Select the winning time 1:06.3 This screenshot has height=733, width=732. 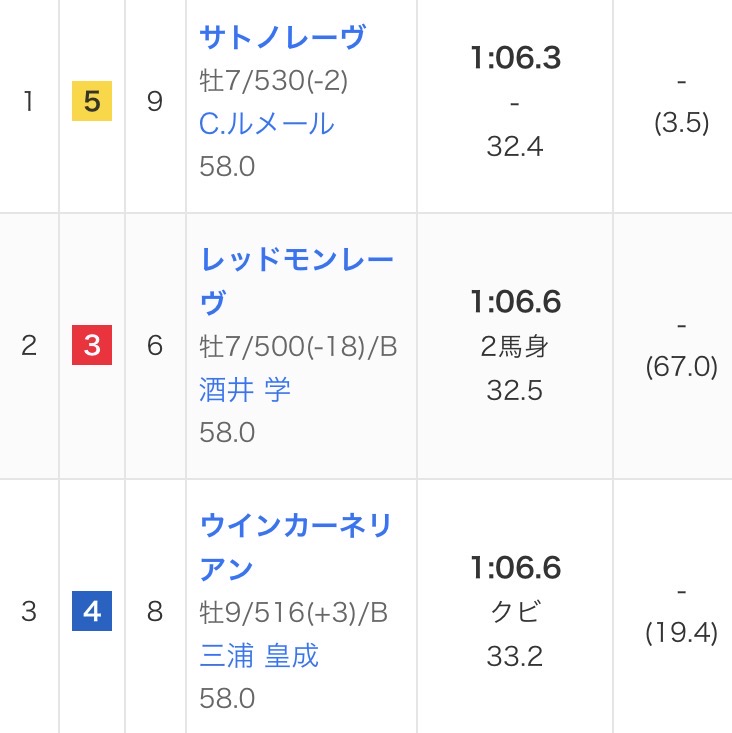[515, 59]
